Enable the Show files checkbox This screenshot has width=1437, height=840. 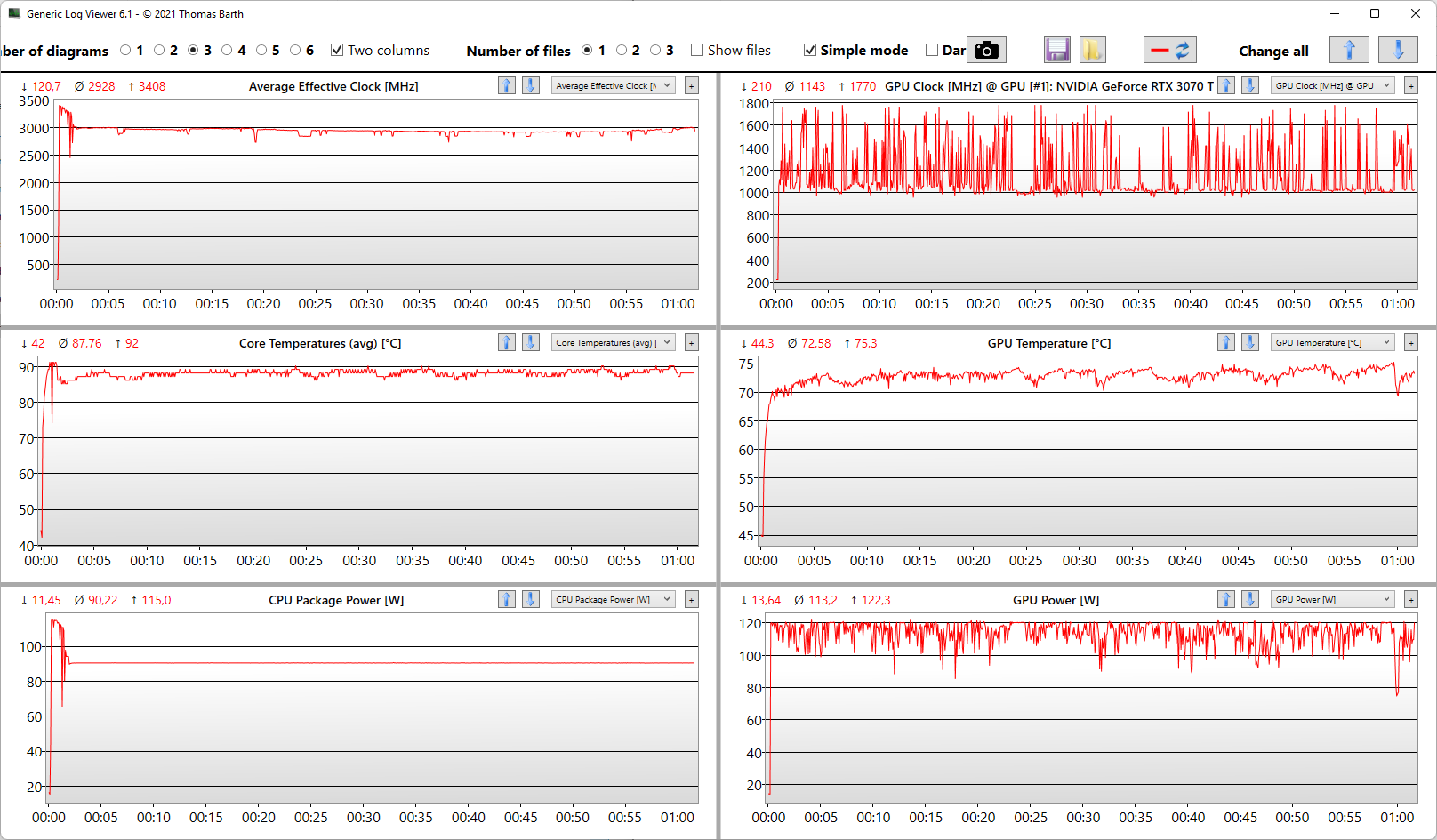coord(697,50)
